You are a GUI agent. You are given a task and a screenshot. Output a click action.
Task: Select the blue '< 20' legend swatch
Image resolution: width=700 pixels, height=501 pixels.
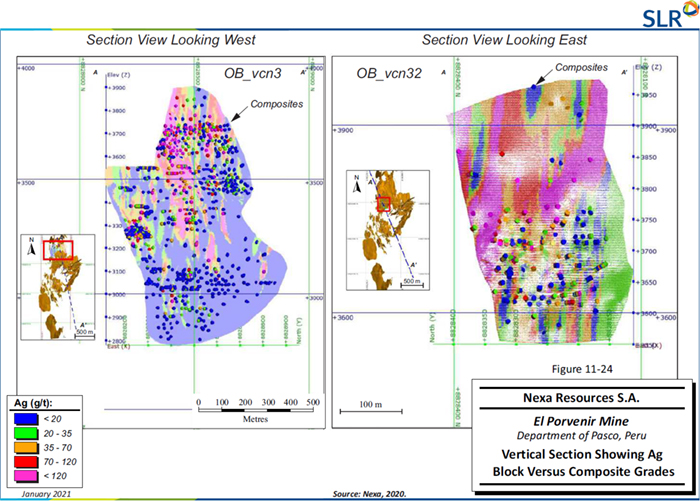tap(26, 419)
